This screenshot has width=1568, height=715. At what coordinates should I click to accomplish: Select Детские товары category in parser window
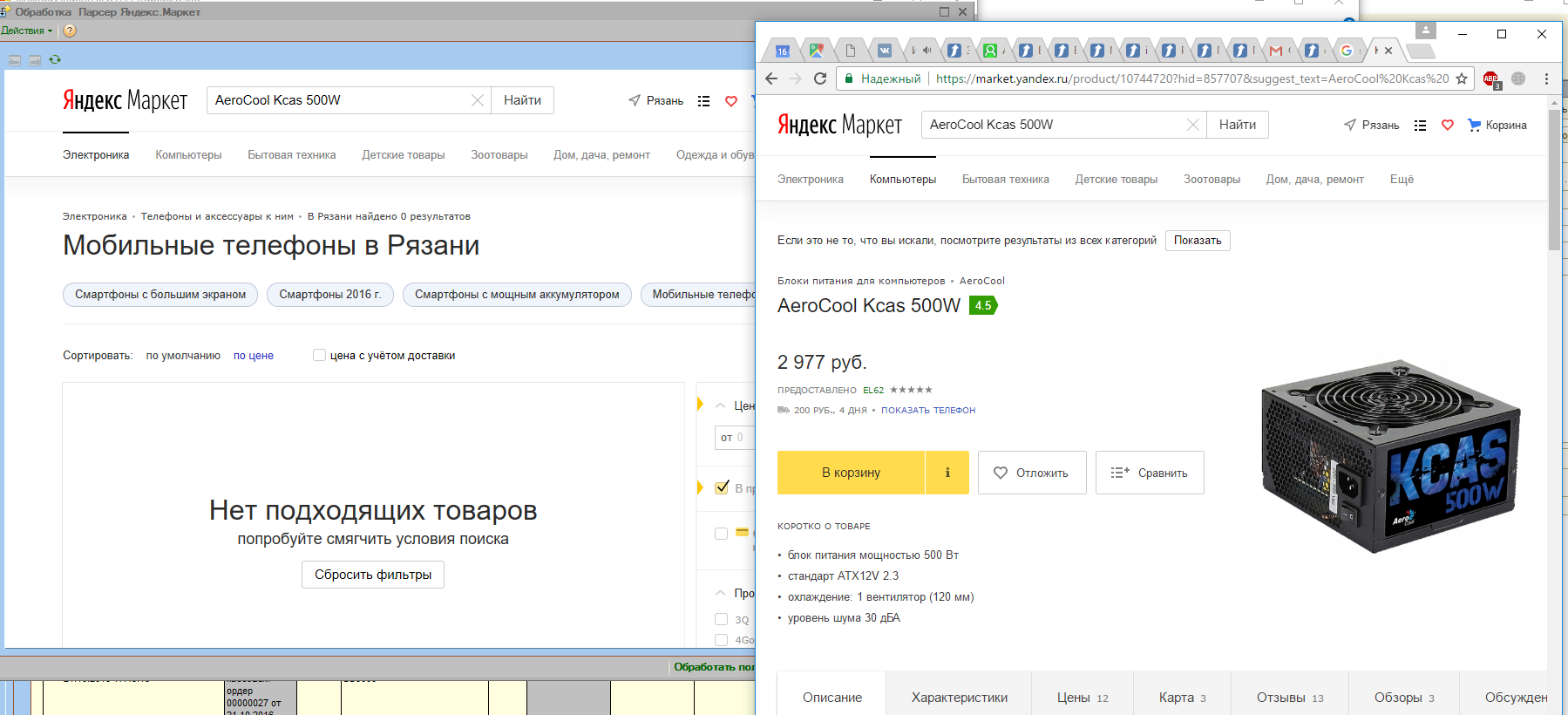pos(404,154)
